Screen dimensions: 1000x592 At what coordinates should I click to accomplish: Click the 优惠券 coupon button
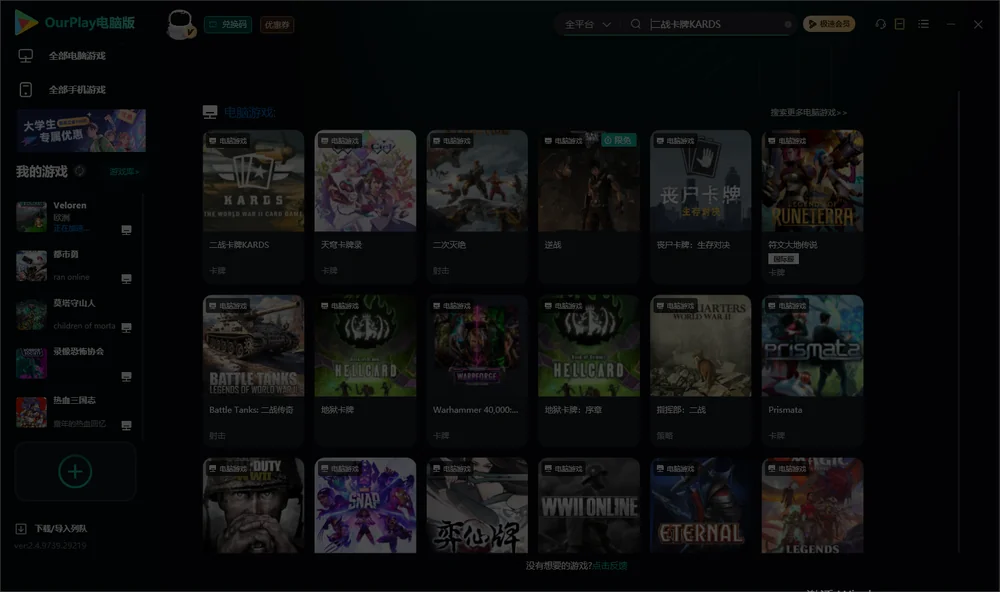click(277, 25)
